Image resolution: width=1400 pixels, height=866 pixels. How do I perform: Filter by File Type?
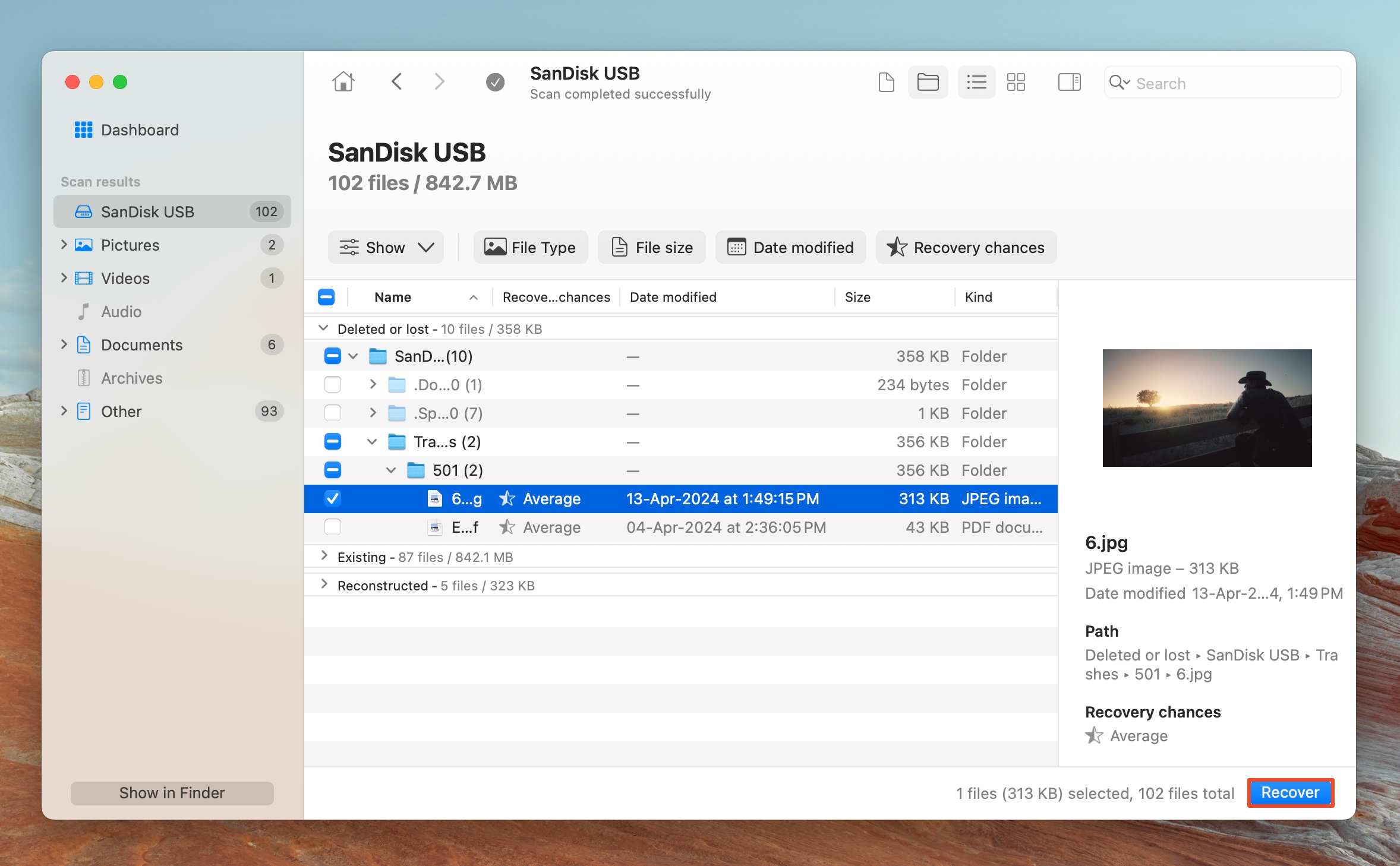[x=530, y=247]
